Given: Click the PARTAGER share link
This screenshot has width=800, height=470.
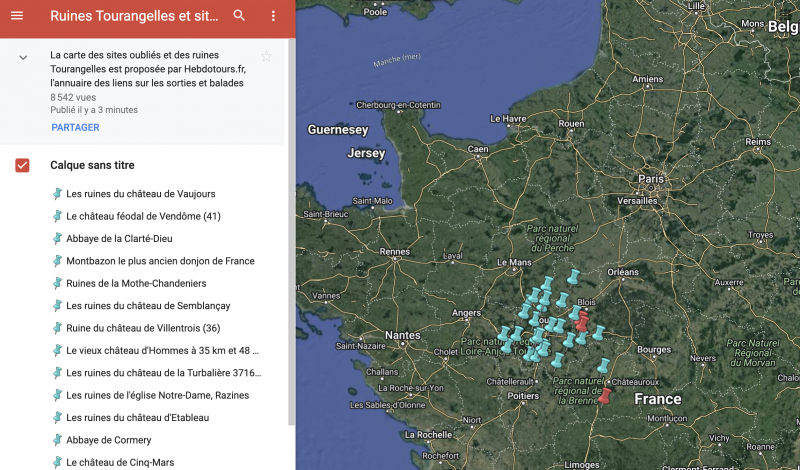Looking at the screenshot, I should click(75, 128).
